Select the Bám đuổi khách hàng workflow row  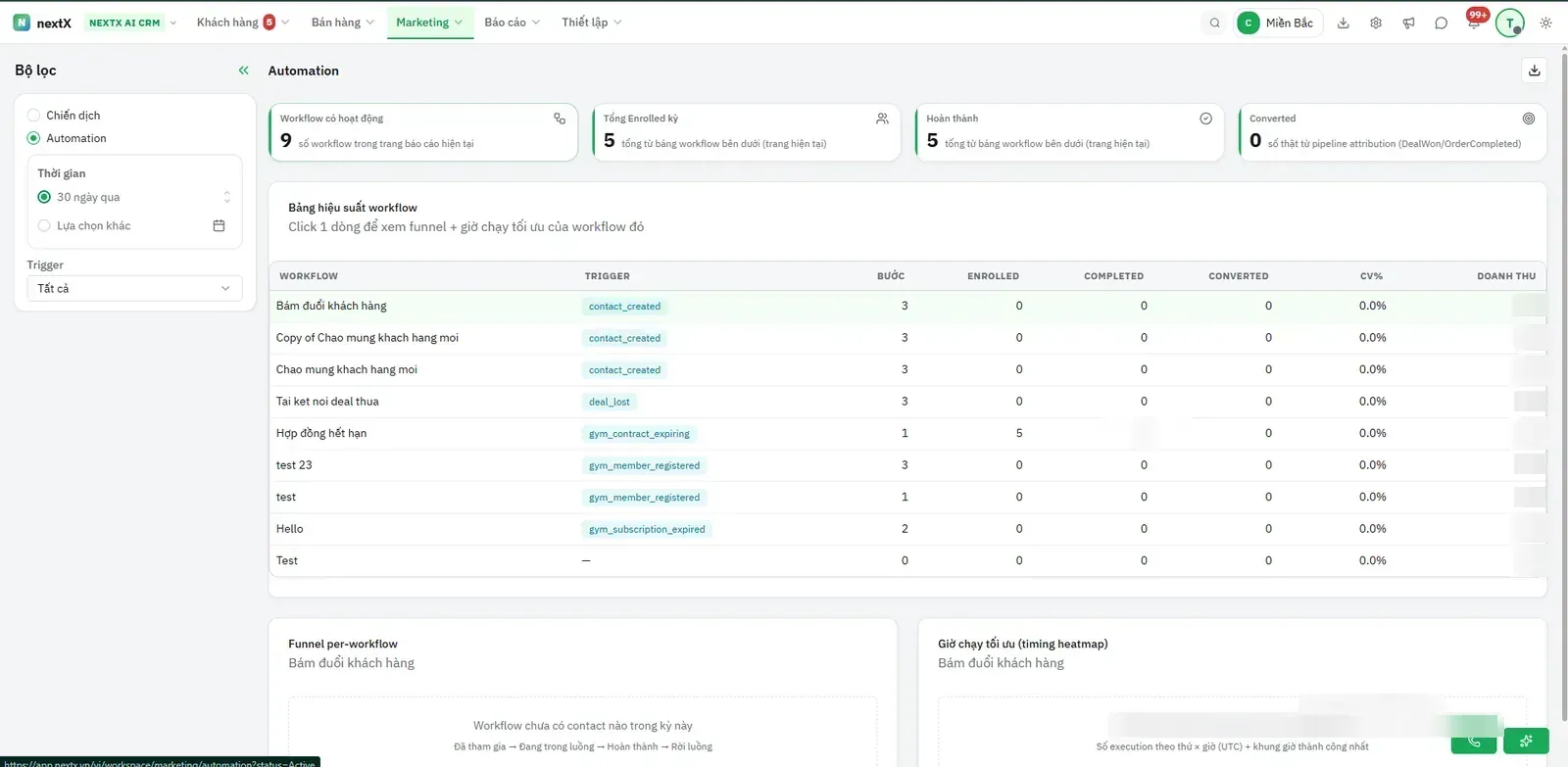point(907,306)
